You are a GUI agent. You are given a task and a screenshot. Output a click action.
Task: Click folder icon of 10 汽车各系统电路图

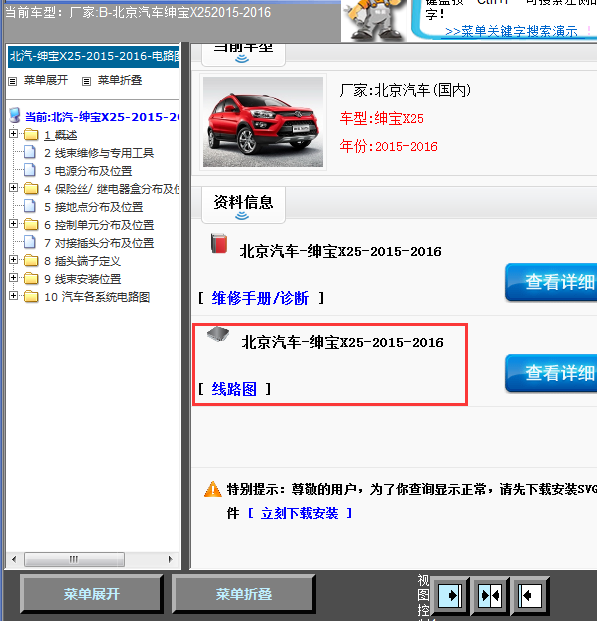click(x=31, y=297)
